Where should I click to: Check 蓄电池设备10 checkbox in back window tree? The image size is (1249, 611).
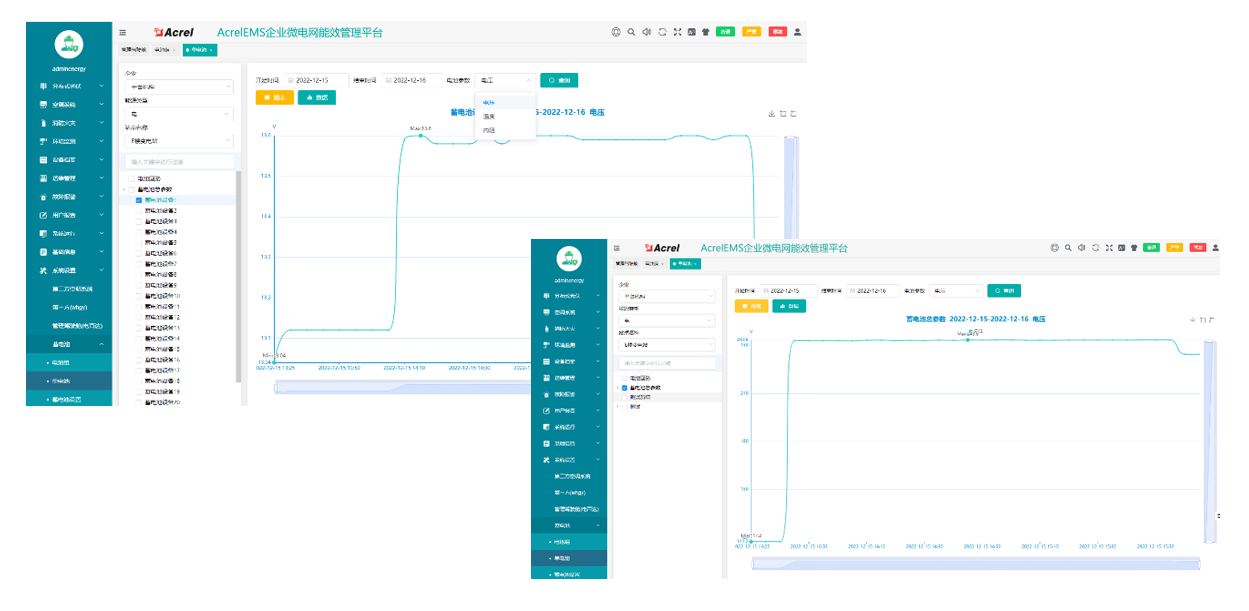138,296
